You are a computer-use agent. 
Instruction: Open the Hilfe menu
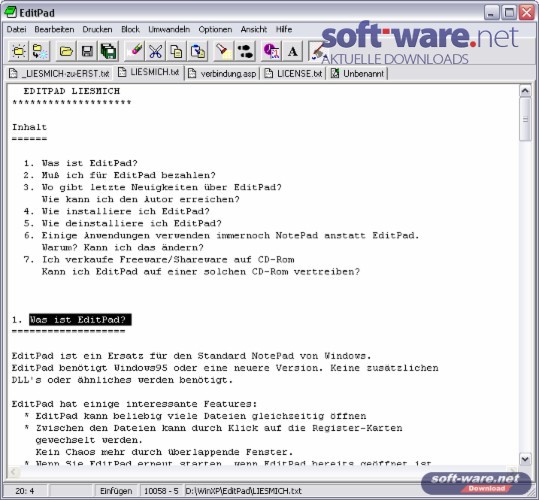284,30
